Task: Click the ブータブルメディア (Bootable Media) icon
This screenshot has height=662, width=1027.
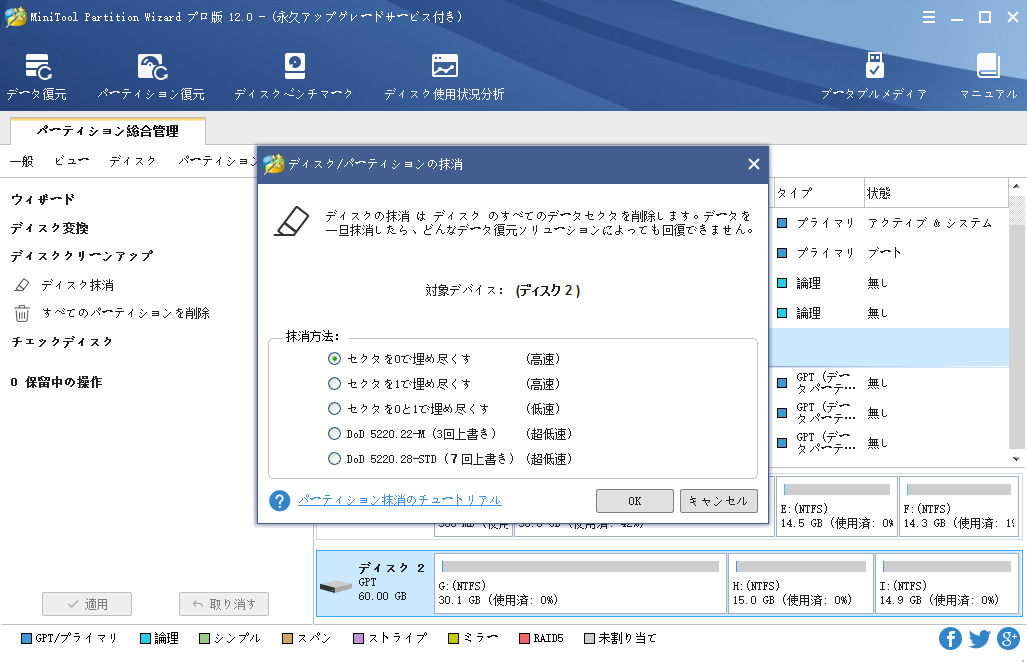Action: coord(873,68)
